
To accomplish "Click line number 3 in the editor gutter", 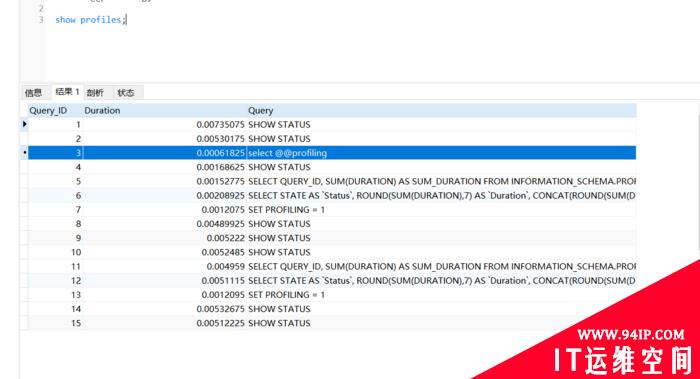I will [41, 20].
